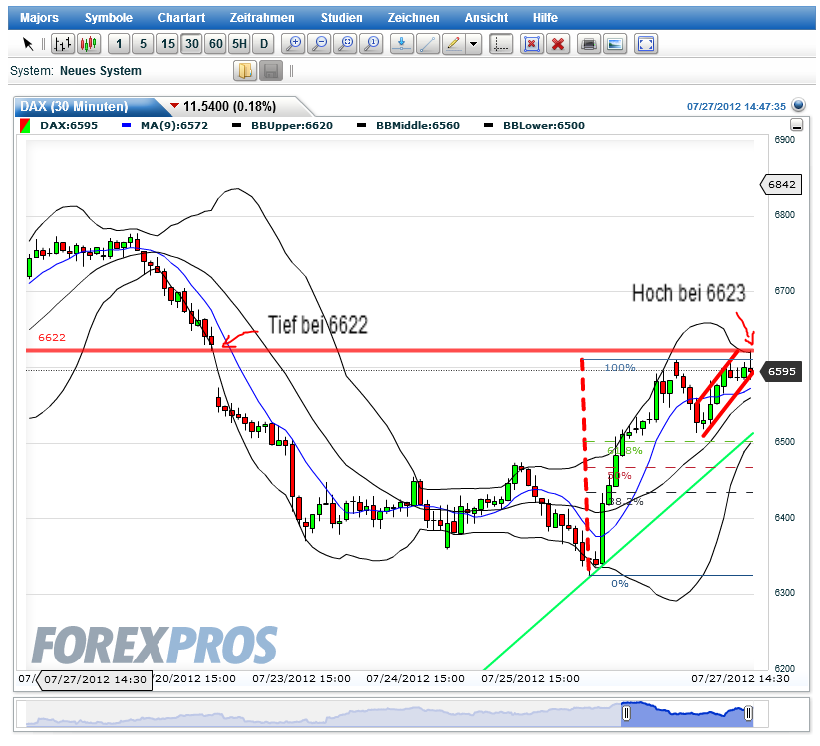Switch to bar chart type
The width and height of the screenshot is (820, 746).
pos(63,44)
